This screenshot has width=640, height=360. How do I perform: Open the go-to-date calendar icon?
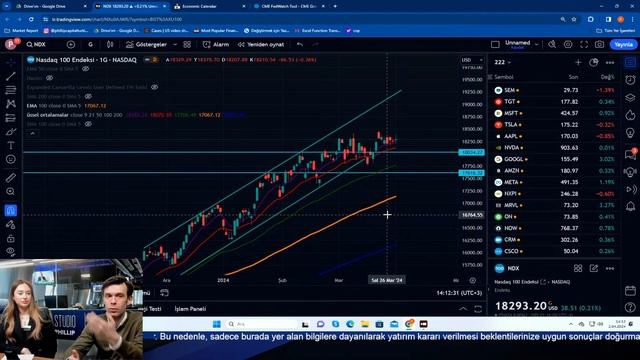point(164,293)
